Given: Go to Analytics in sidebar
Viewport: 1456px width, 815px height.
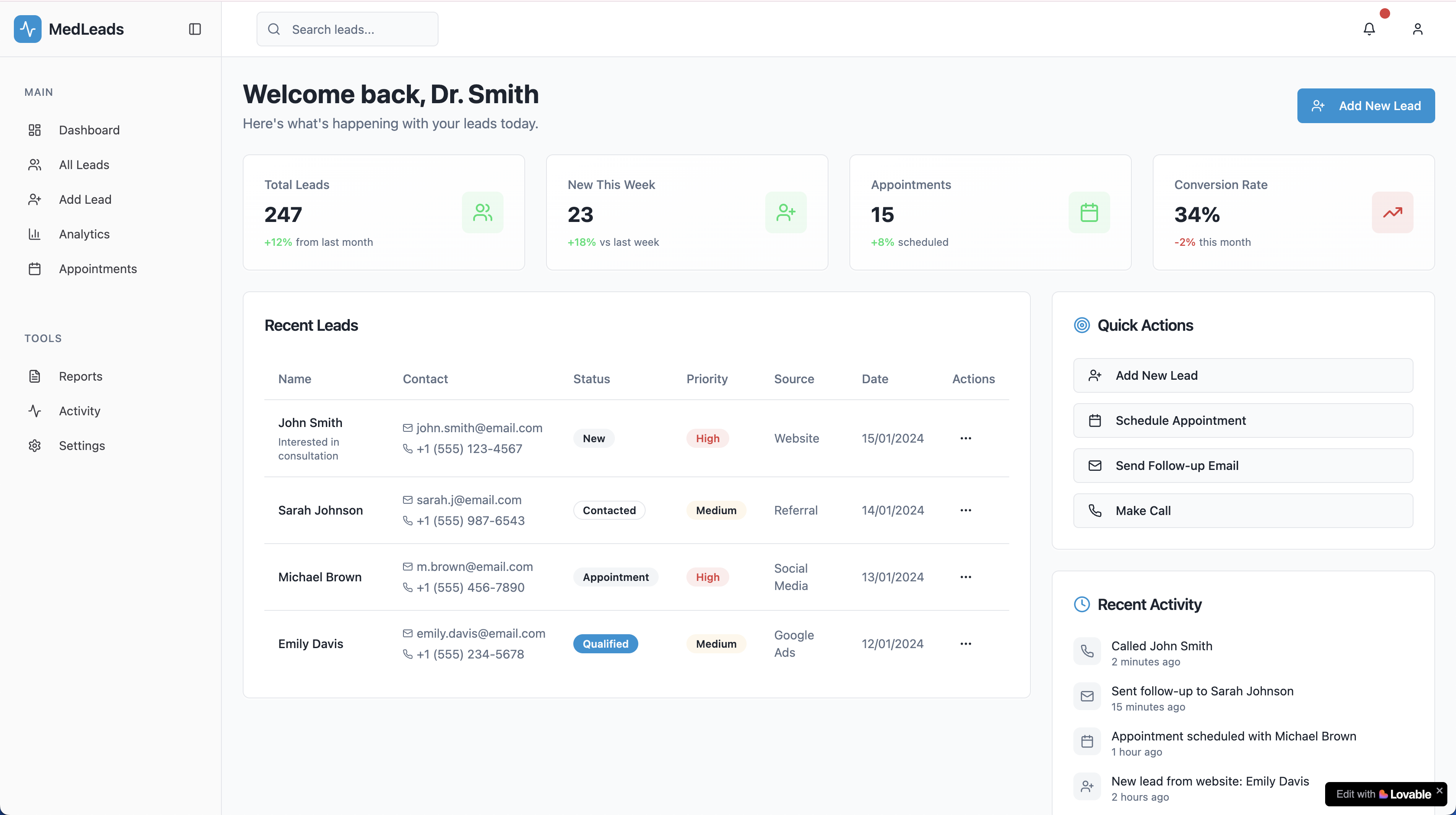Looking at the screenshot, I should pos(84,234).
